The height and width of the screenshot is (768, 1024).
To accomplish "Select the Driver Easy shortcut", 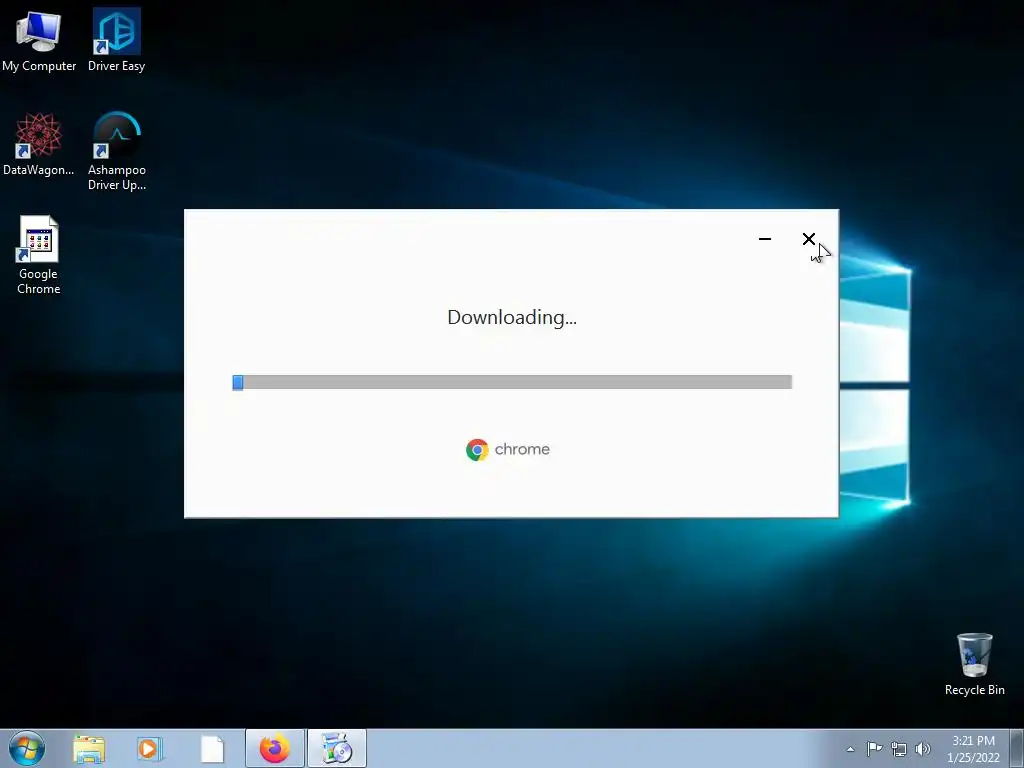I will tap(116, 40).
